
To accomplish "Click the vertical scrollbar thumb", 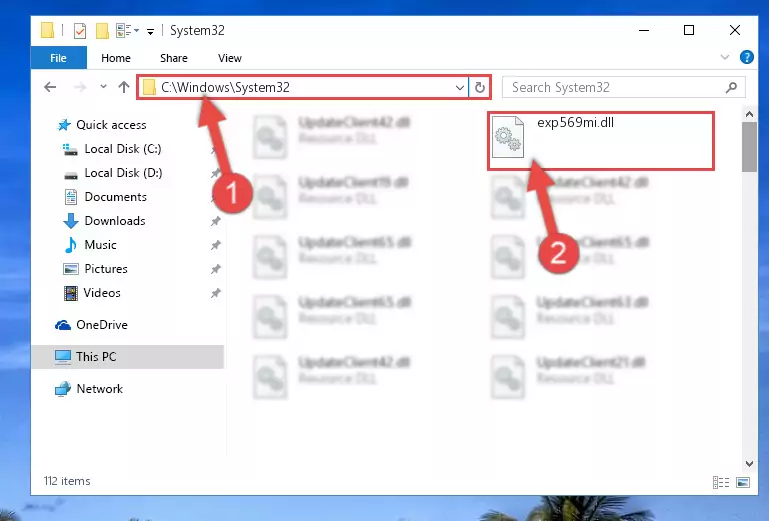I will pyautogui.click(x=749, y=147).
